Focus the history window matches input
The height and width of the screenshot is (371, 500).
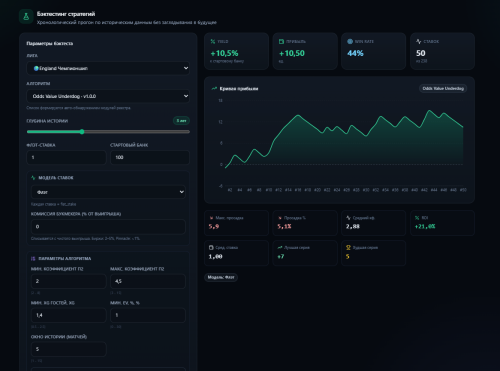click(68, 349)
